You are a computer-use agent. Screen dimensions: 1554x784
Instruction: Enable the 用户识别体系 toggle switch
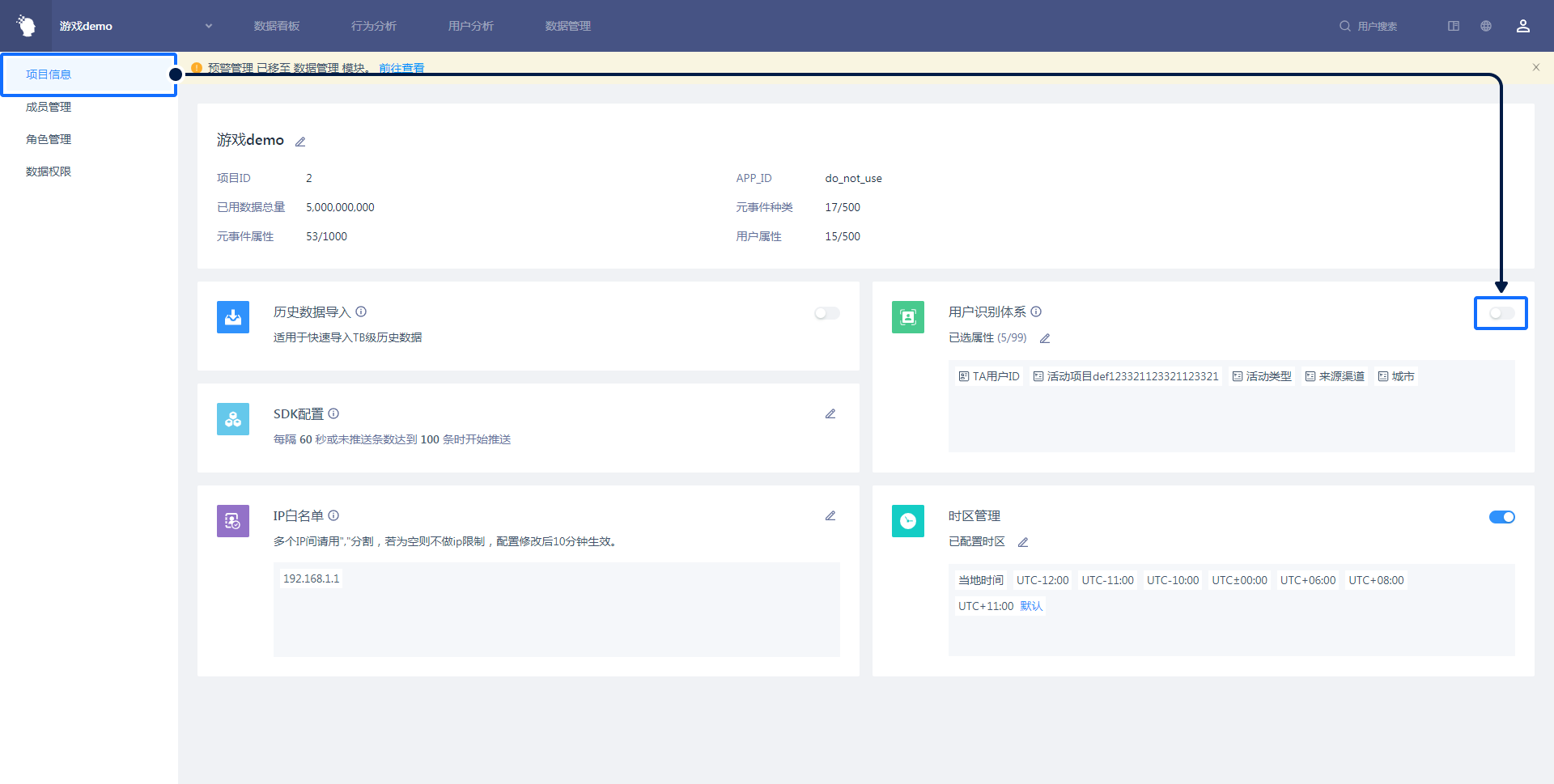click(x=1501, y=313)
